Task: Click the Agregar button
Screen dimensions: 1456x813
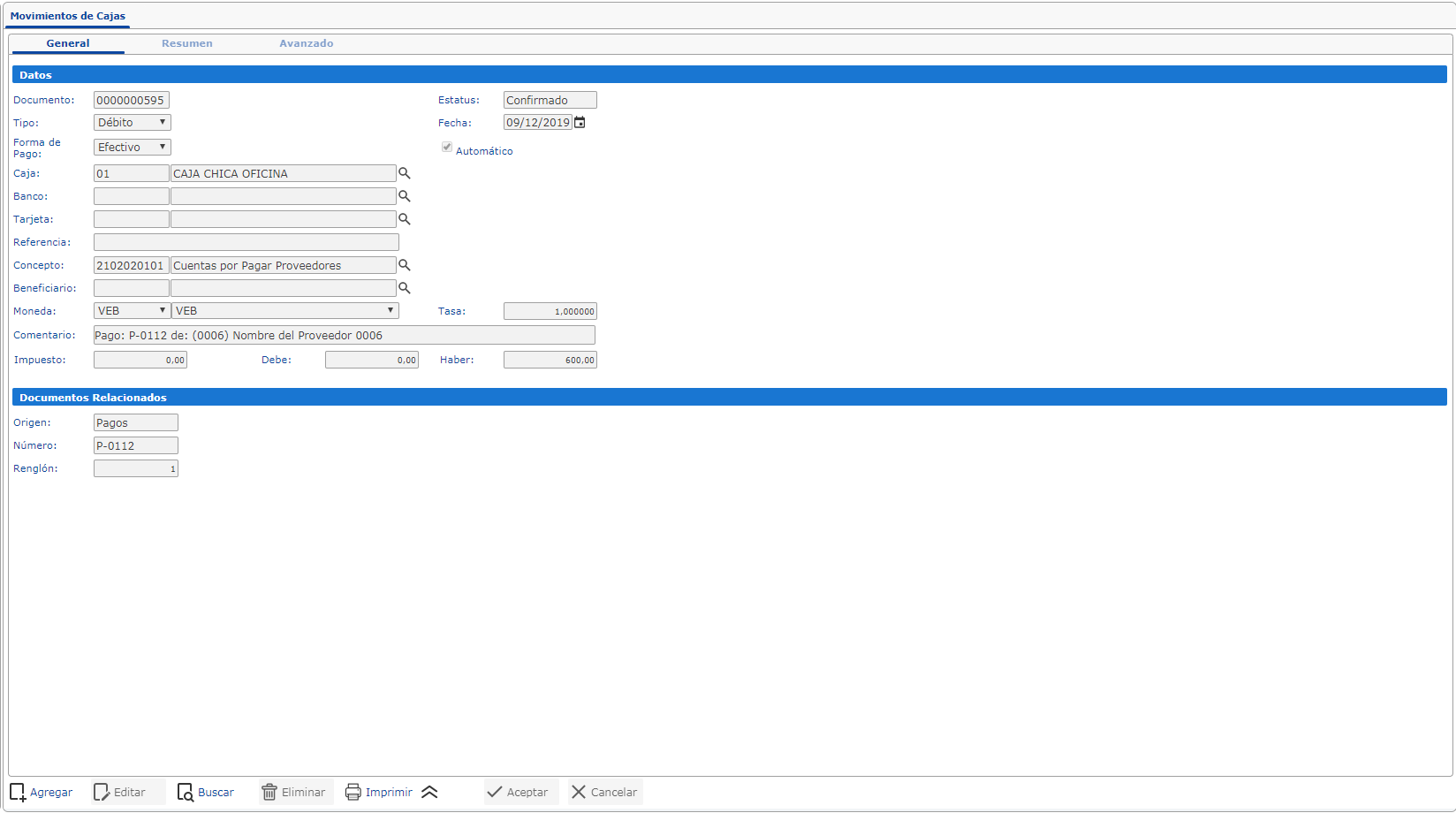Action: click(x=42, y=792)
